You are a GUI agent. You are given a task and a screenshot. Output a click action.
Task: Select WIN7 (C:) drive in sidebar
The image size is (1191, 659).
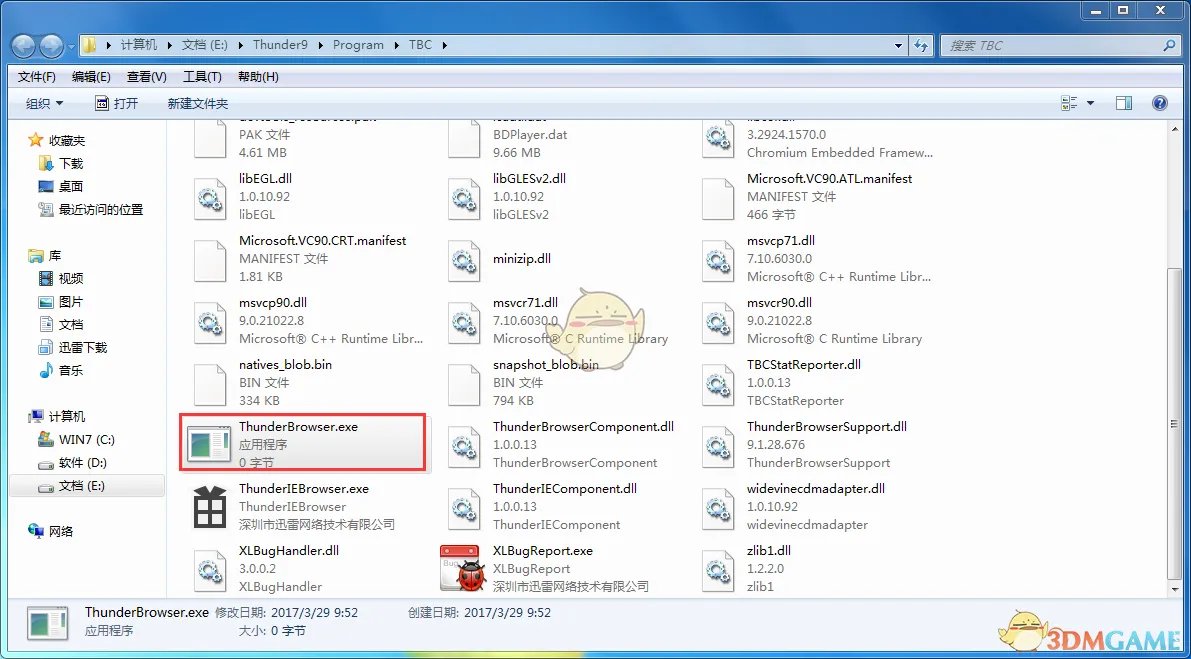[x=85, y=440]
